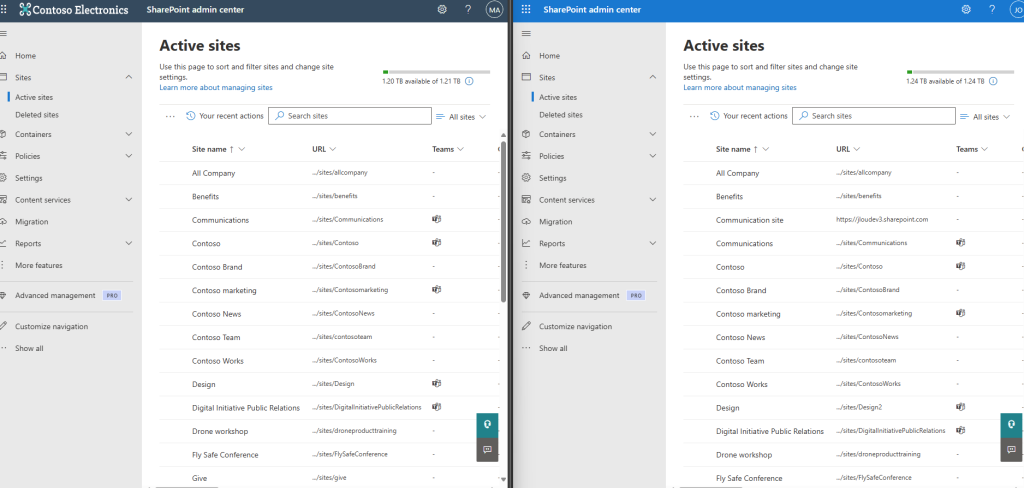Click Teams icon for Contoso marketing row, left window
The height and width of the screenshot is (488, 1024).
[436, 289]
